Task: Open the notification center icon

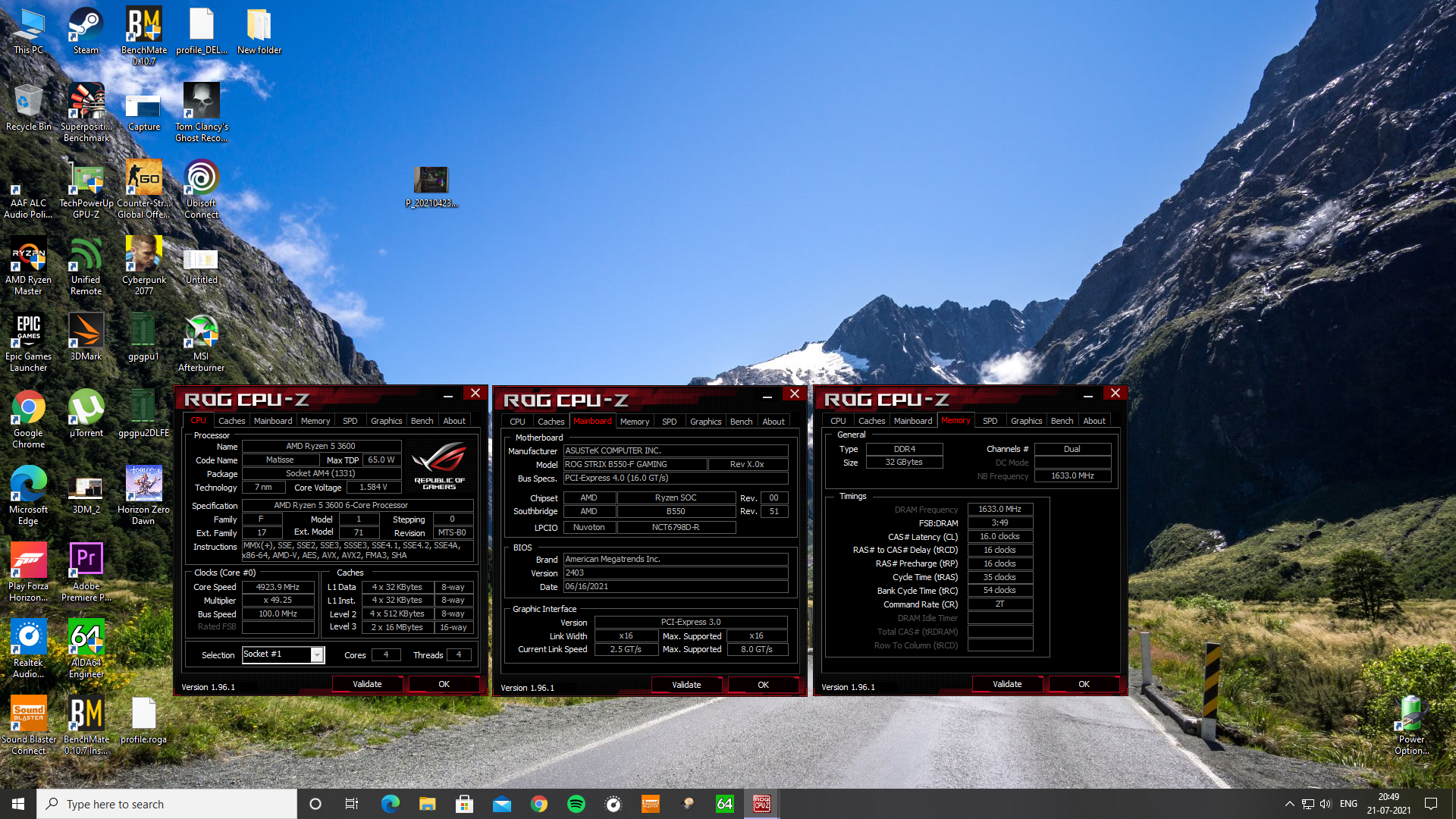Action: coord(1431,804)
